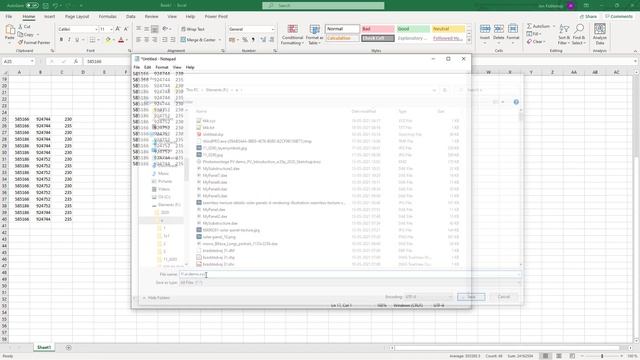Apply the Neutral cell style
640x360 pixels.
click(448, 29)
